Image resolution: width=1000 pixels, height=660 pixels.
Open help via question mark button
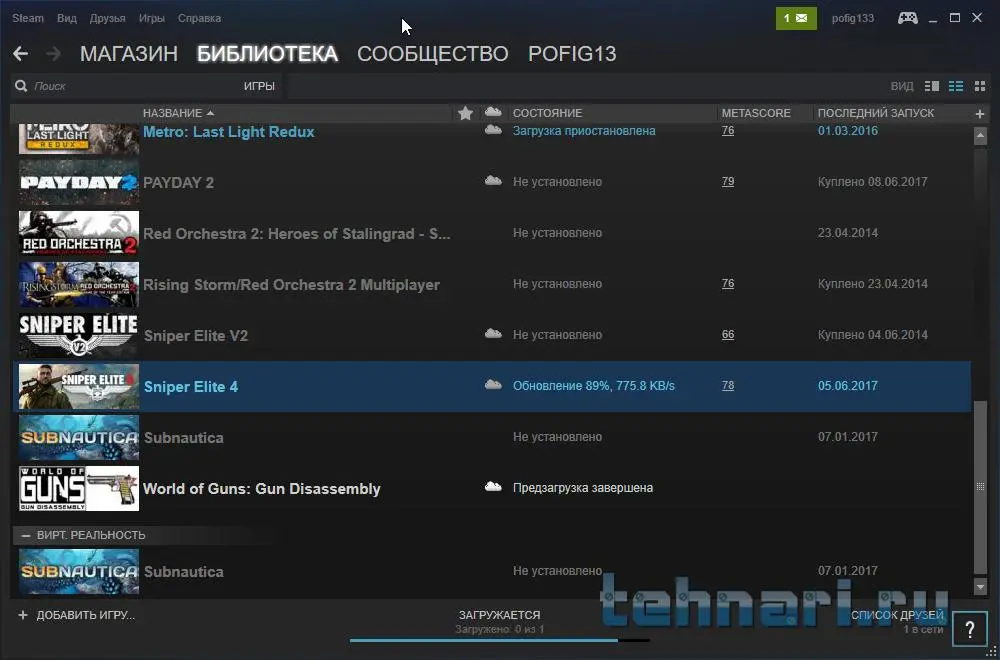(969, 631)
